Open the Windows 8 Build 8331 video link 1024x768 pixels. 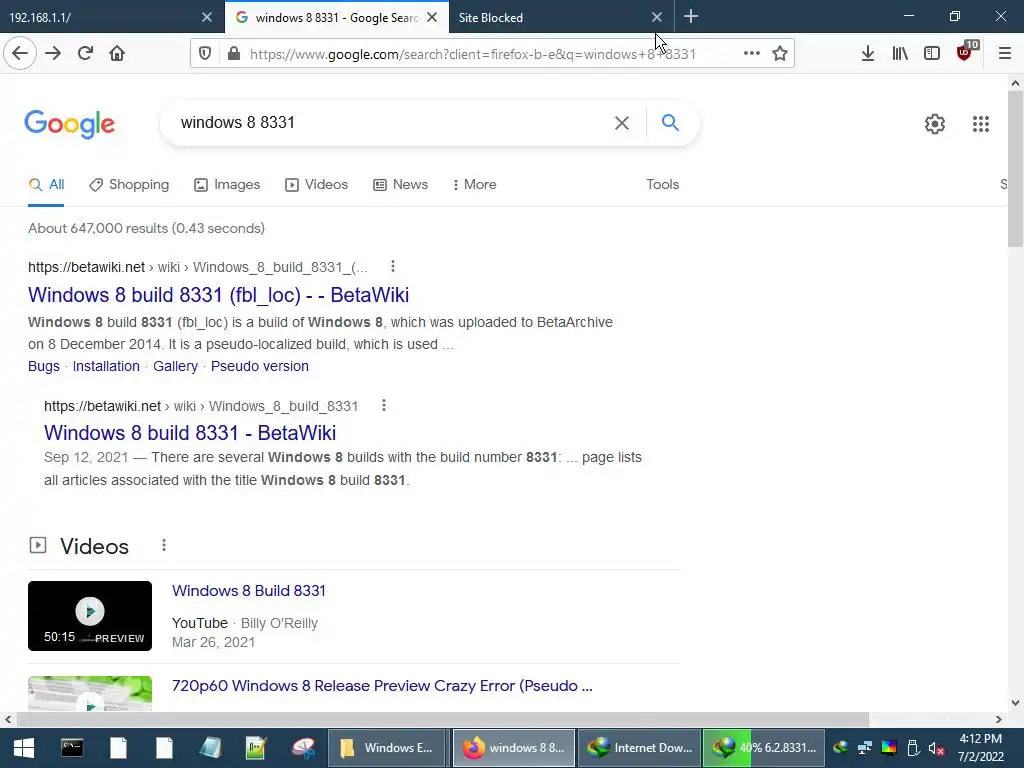[249, 591]
